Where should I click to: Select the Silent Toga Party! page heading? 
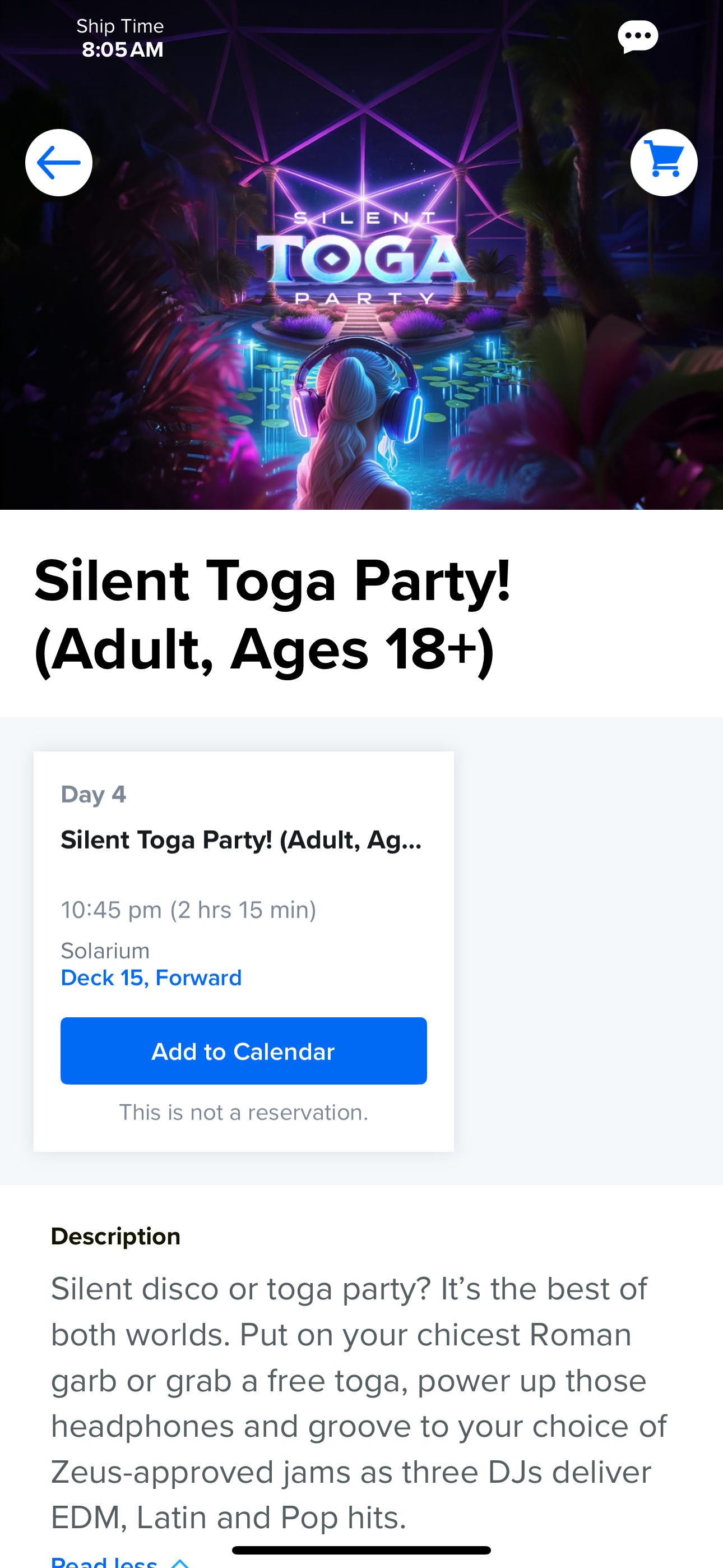pyautogui.click(x=271, y=615)
